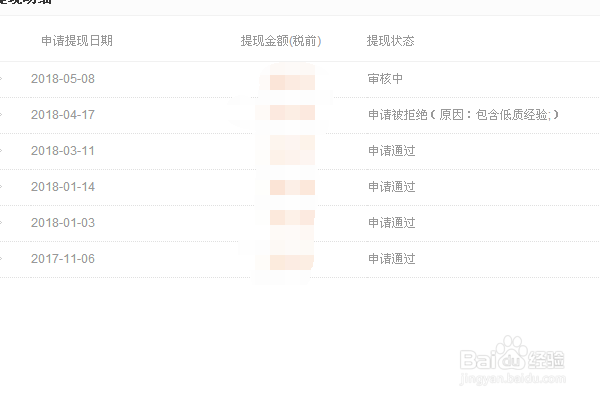Click the 提现状态 column header
The image size is (600, 400).
(390, 41)
